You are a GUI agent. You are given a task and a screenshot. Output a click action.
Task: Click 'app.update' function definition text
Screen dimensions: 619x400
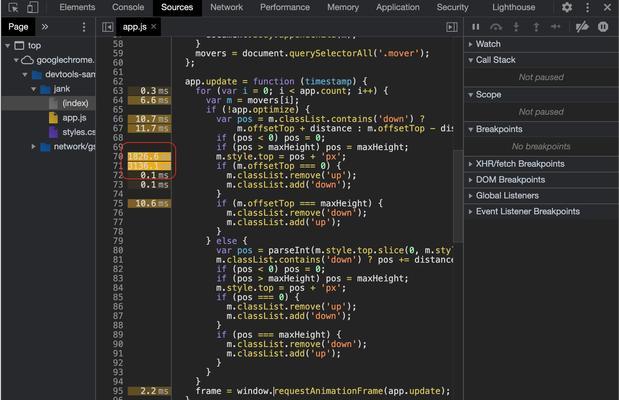click(x=211, y=81)
